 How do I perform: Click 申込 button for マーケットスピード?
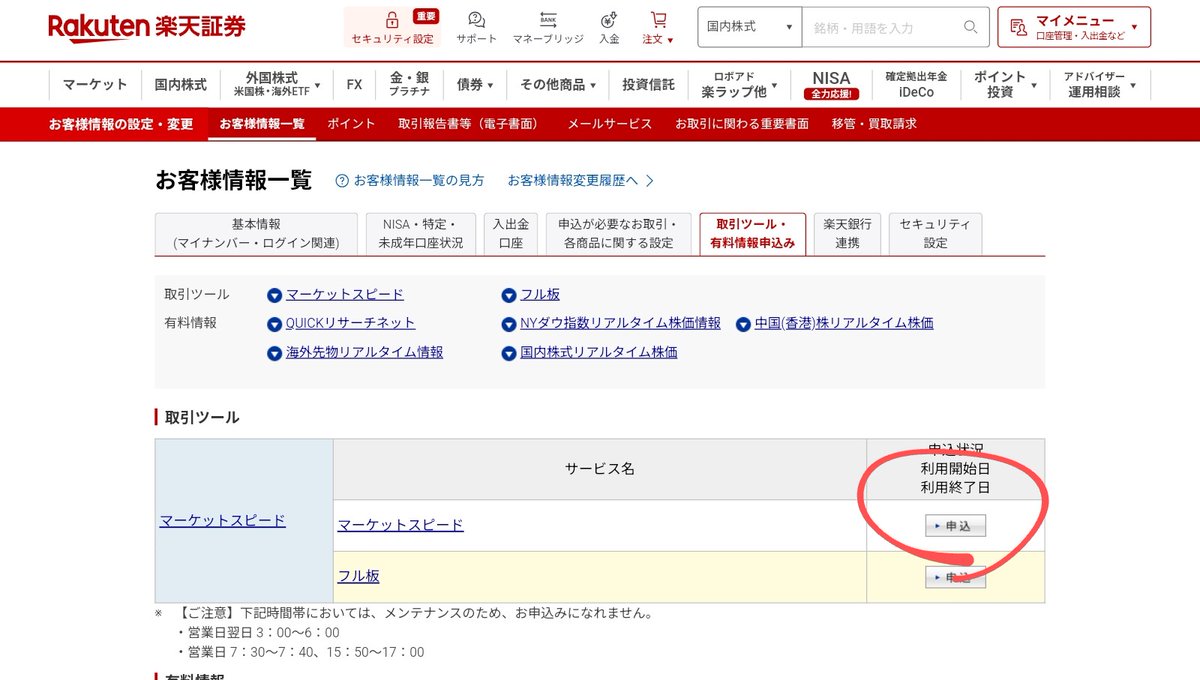pos(955,526)
